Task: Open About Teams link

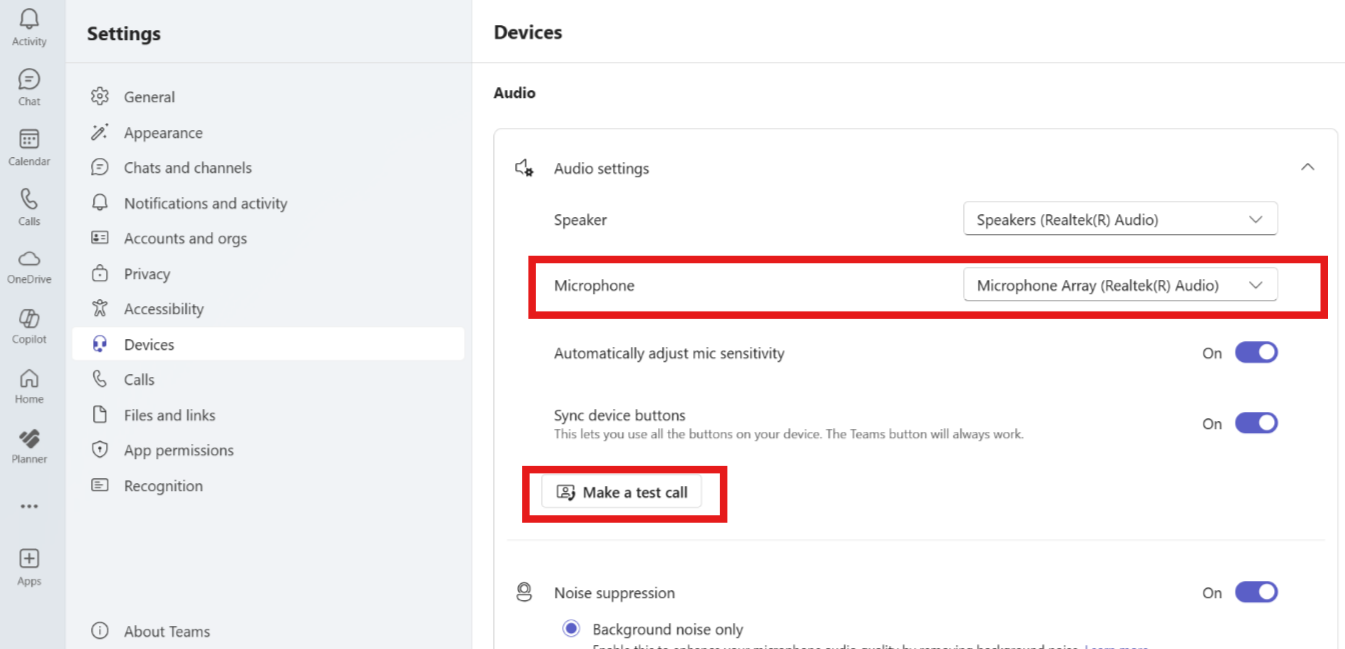Action: (x=166, y=631)
